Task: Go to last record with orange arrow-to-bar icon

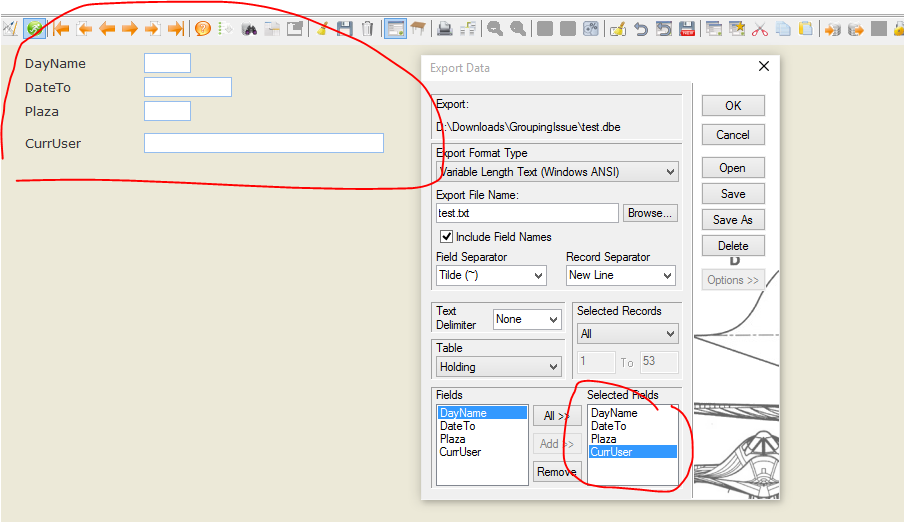Action: [x=175, y=29]
